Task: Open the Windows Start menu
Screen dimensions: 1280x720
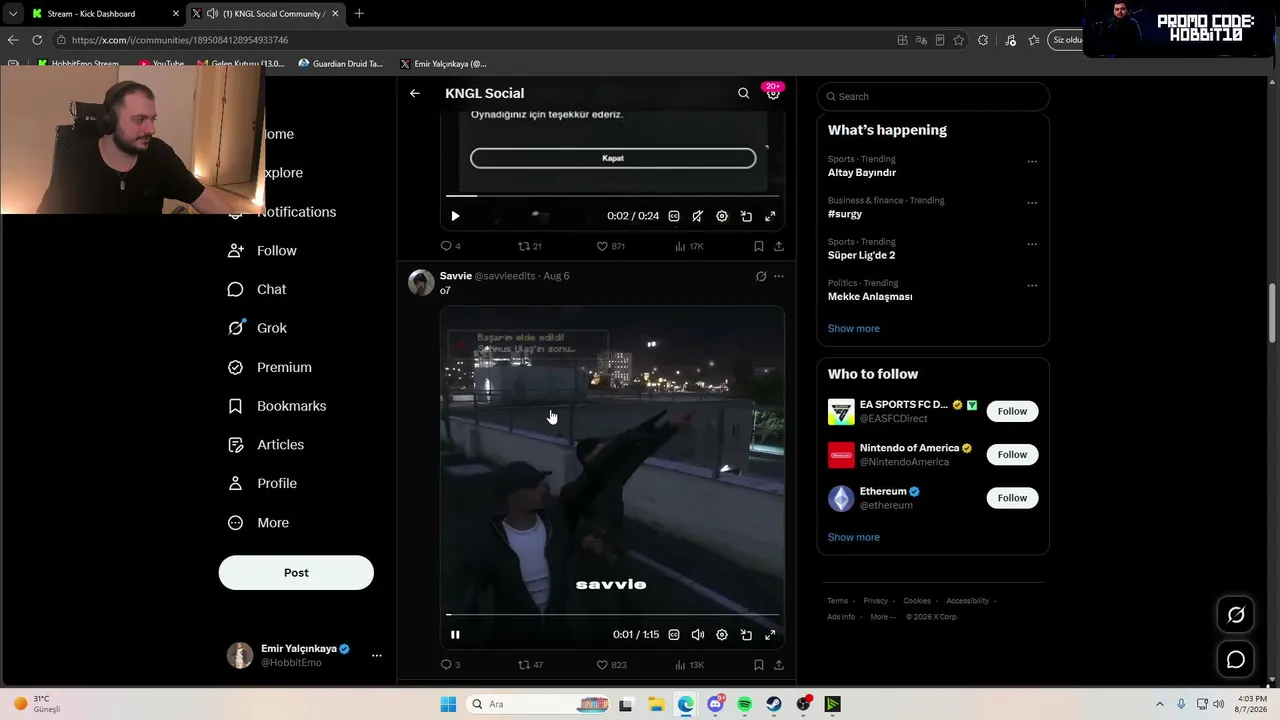Action: point(448,704)
